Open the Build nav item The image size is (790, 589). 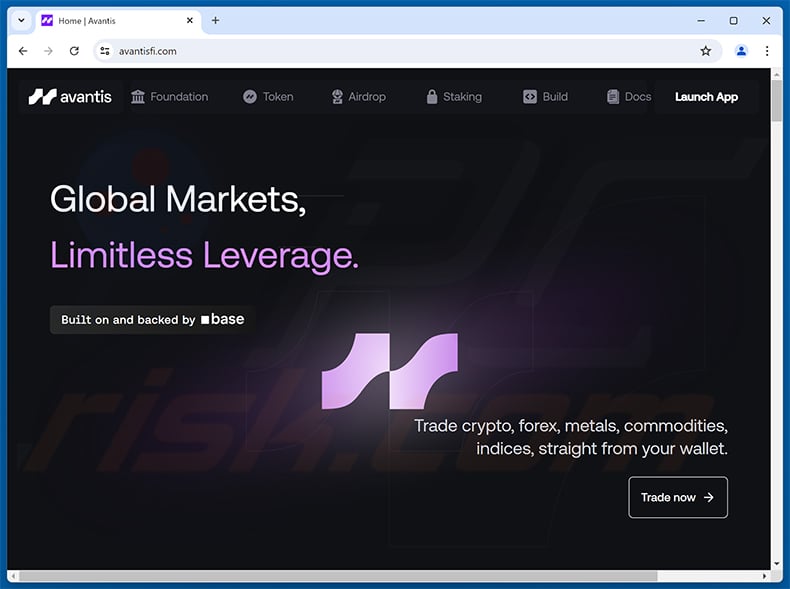point(545,96)
